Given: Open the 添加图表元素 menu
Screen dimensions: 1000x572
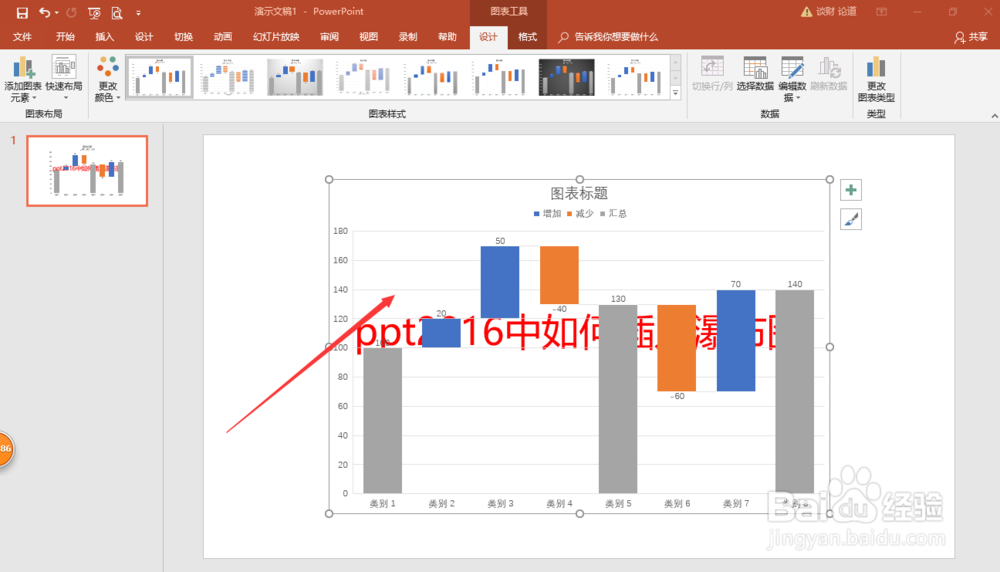Looking at the screenshot, I should coord(23,79).
